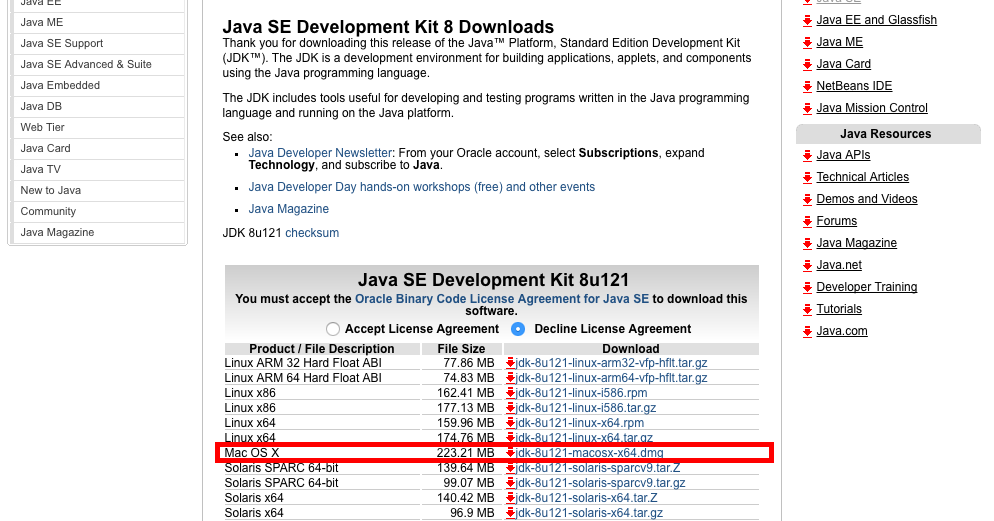994x521 pixels.
Task: Click download icon for macosx-x64.dmg
Action: 510,453
